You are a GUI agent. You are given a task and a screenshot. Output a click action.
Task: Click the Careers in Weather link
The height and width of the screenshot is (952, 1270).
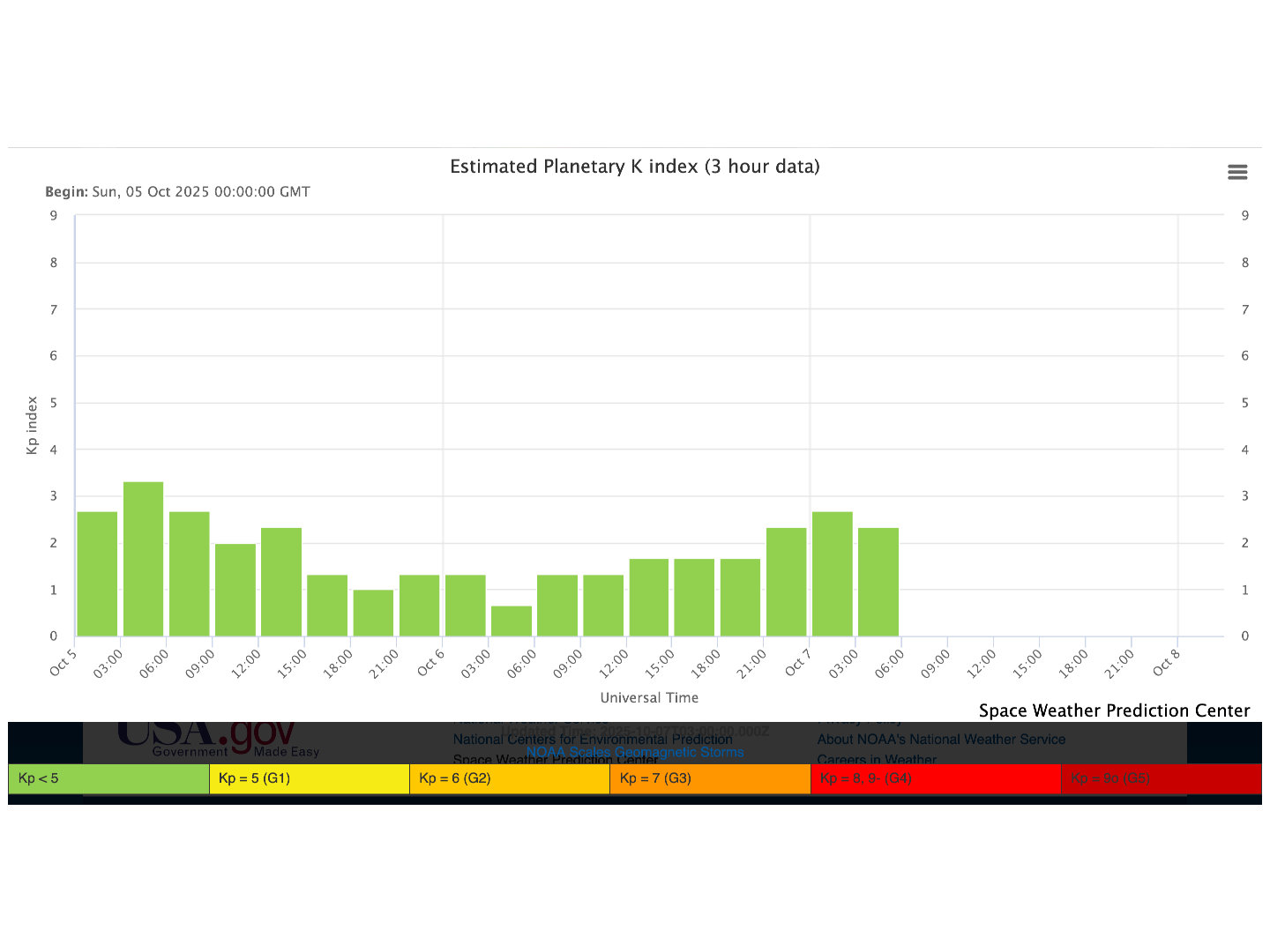(876, 759)
